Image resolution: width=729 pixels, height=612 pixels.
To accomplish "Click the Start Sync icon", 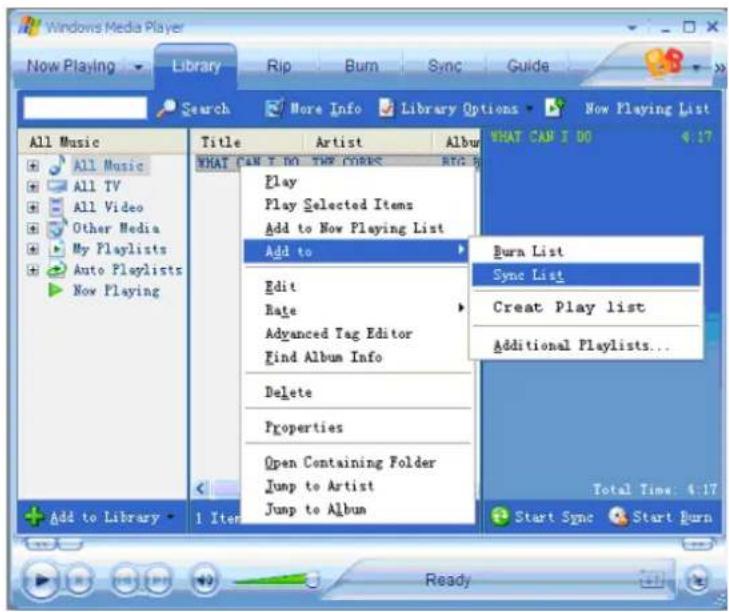I will pos(500,517).
